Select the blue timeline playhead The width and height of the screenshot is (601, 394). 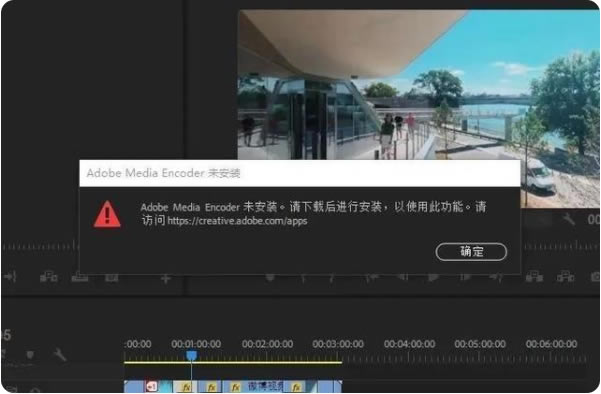click(x=192, y=356)
